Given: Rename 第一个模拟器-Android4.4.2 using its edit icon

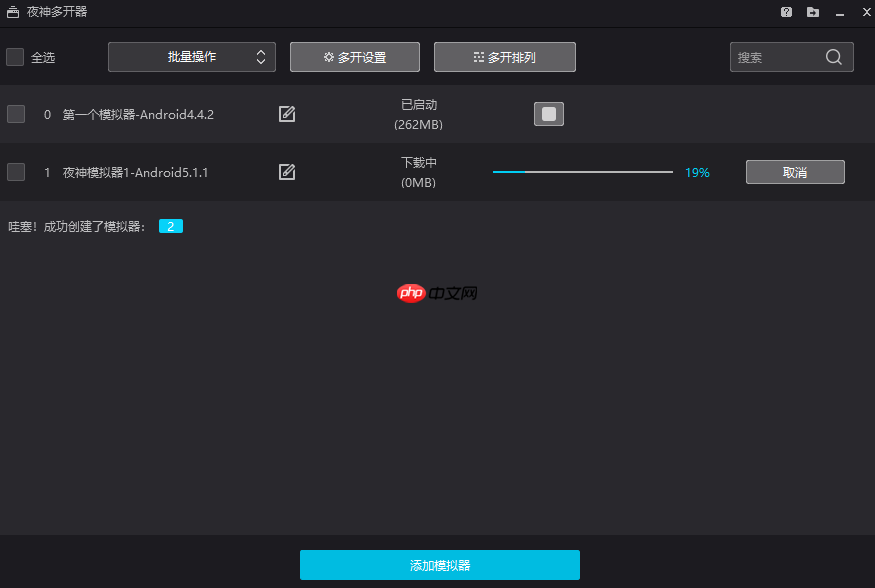Looking at the screenshot, I should (x=287, y=114).
